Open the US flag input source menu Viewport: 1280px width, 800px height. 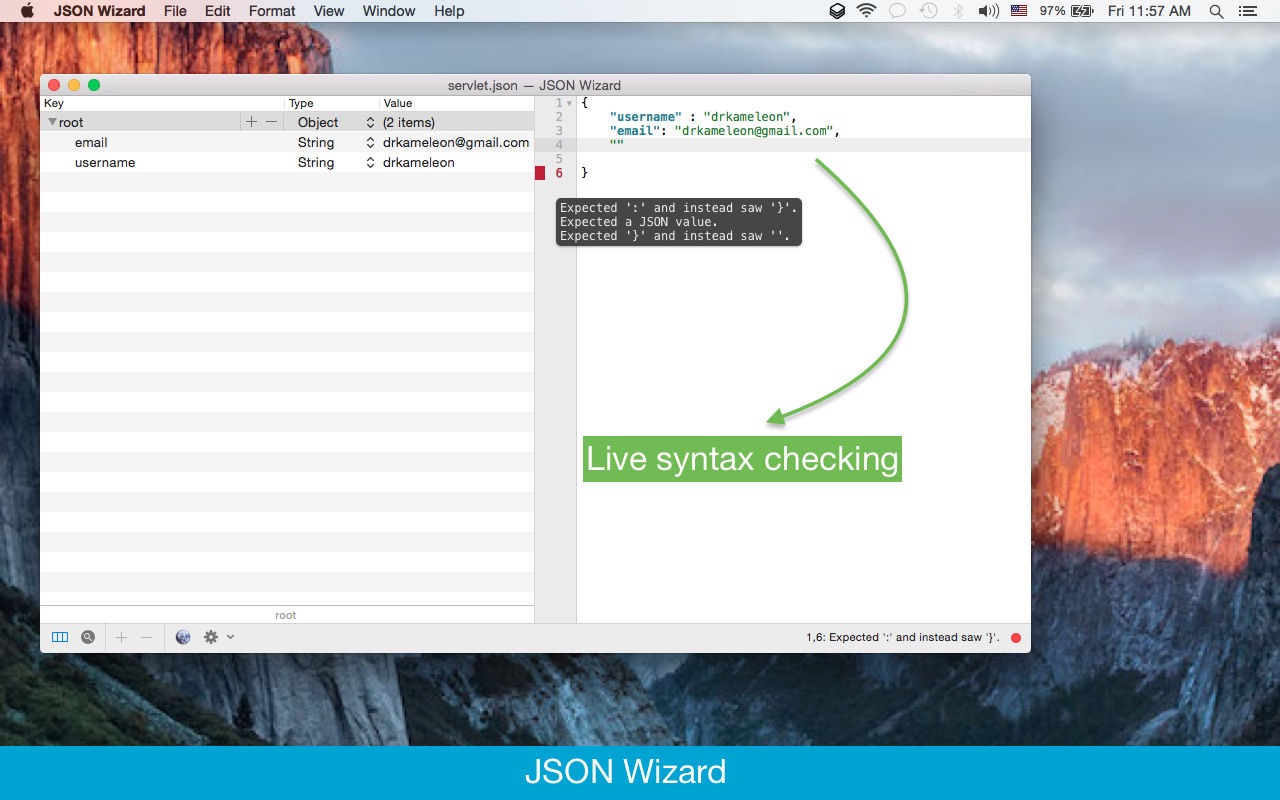tap(1019, 11)
